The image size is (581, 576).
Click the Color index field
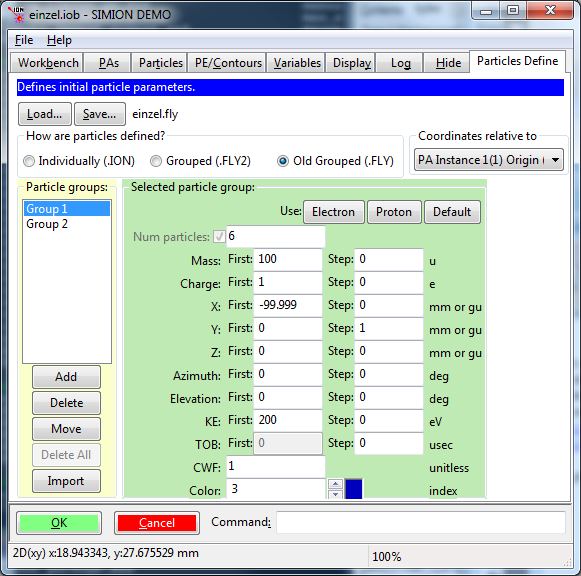[275, 489]
